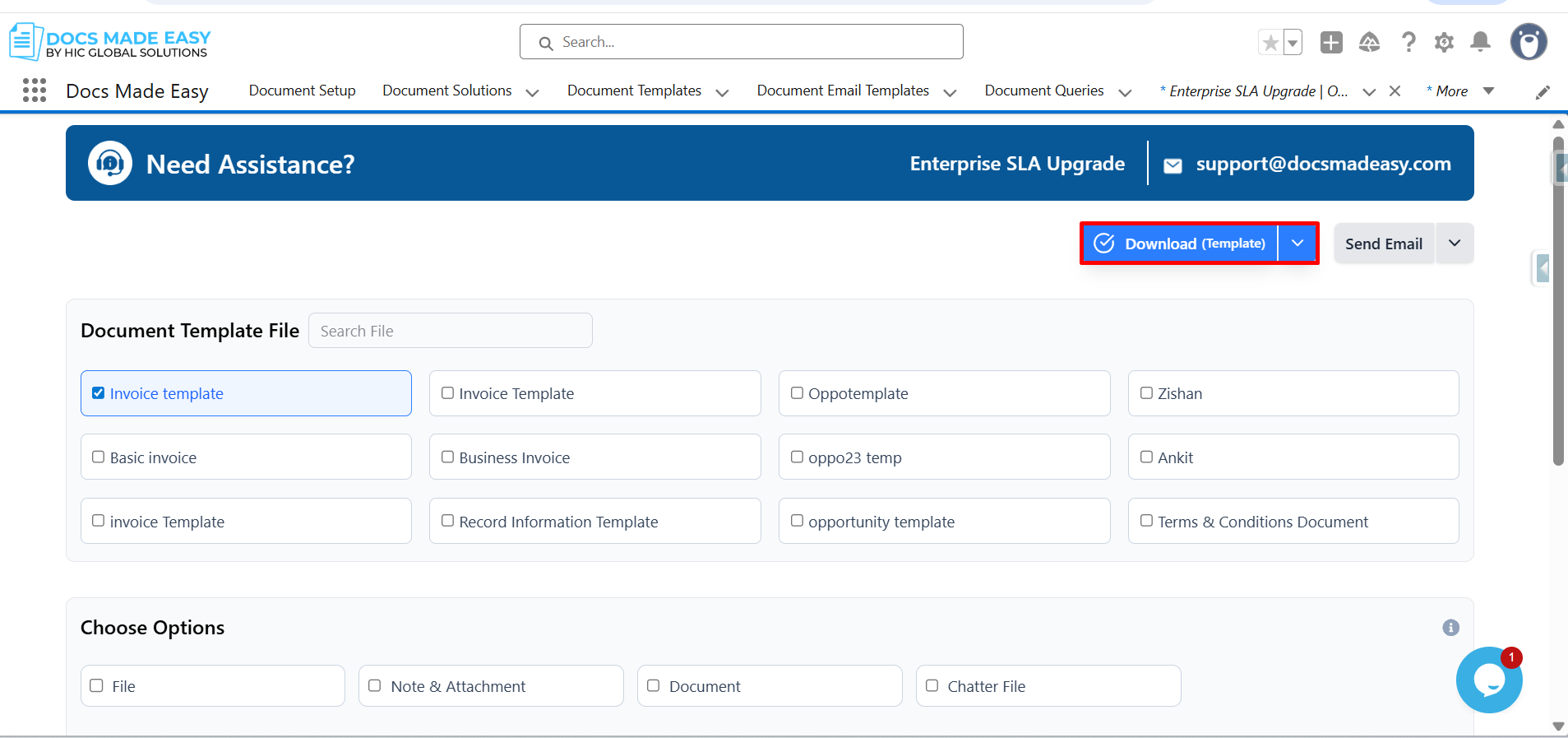Click the envelope mail icon in banner
Viewport: 1568px width, 738px height.
coord(1173,165)
